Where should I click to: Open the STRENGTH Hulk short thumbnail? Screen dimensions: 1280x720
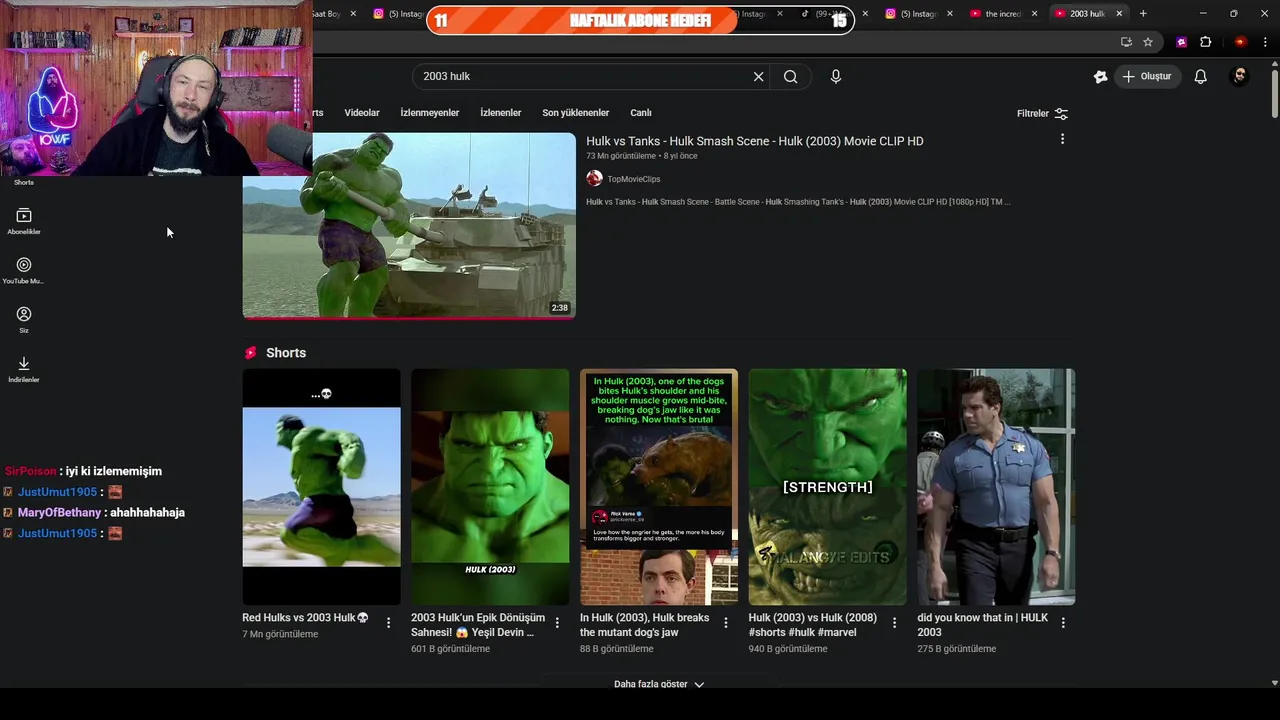coord(828,487)
